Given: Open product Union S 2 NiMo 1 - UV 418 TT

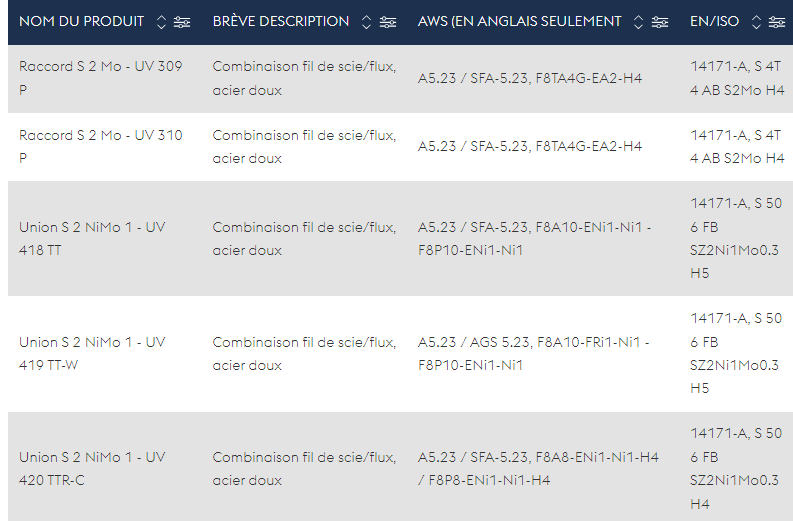Looking at the screenshot, I should click(92, 239).
